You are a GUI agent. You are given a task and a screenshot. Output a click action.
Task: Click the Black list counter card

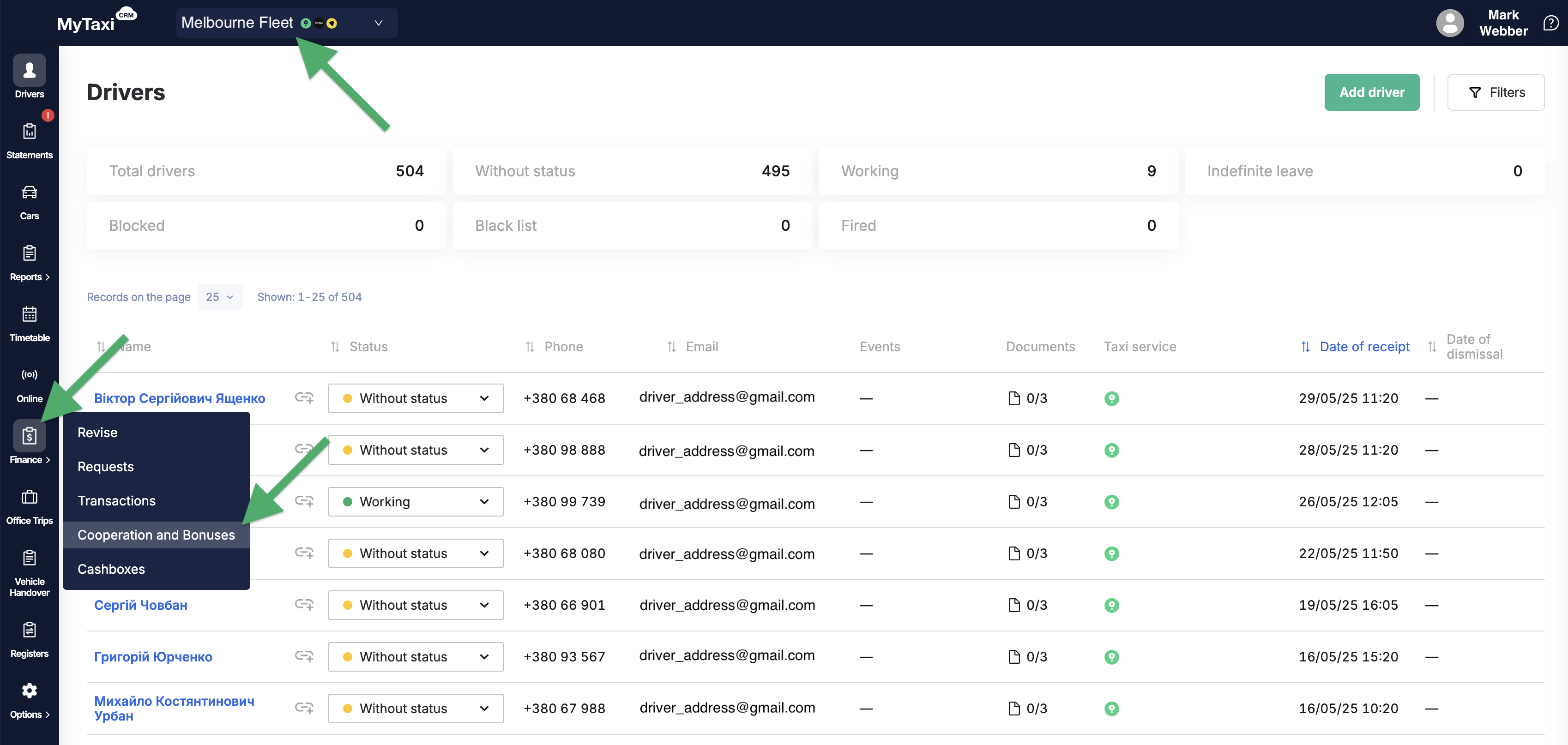click(632, 225)
